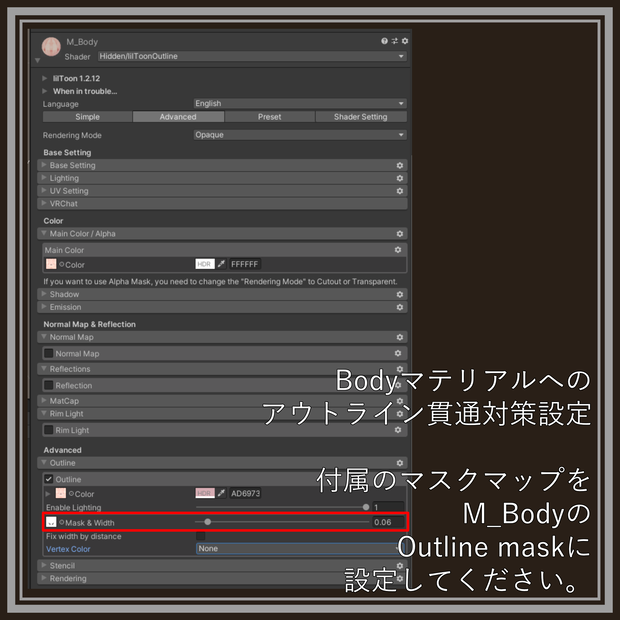Open the material help icon
620x620 pixels.
384,41
